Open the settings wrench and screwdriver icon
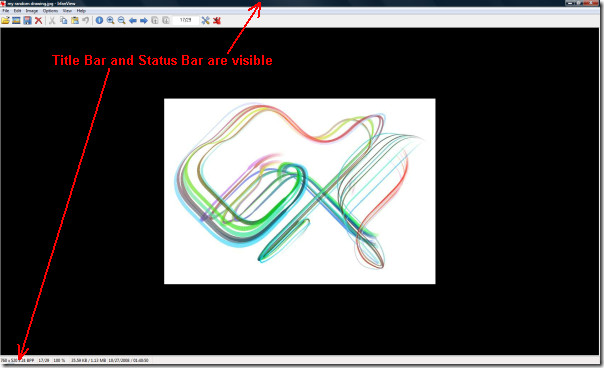The width and height of the screenshot is (604, 368). tap(206, 20)
